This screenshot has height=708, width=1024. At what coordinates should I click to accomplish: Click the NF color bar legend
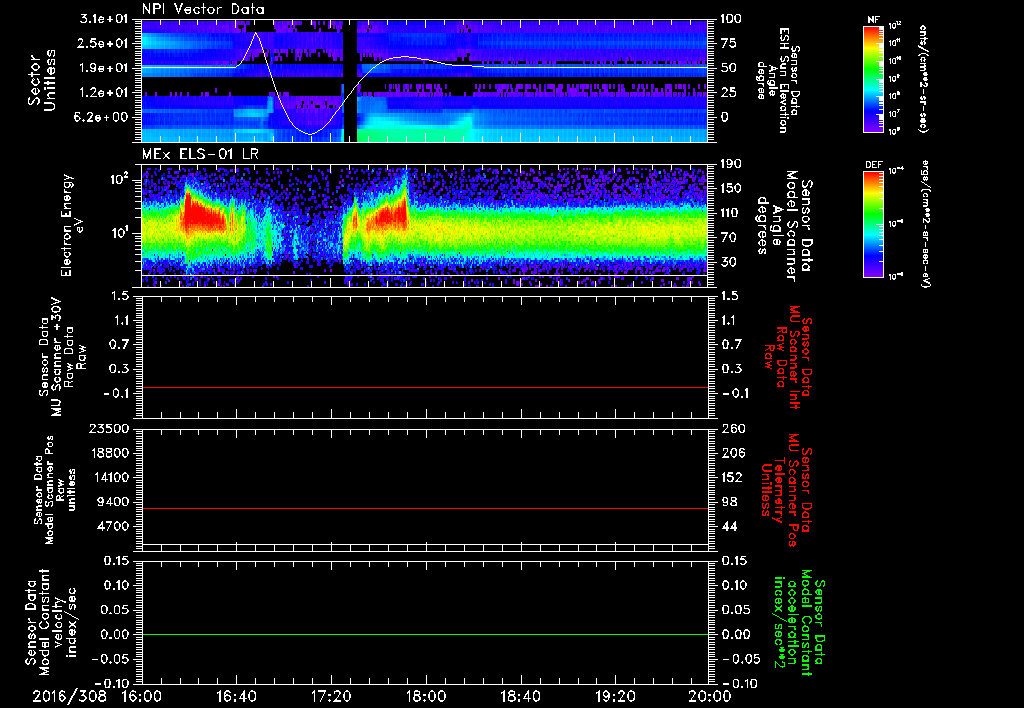(873, 79)
